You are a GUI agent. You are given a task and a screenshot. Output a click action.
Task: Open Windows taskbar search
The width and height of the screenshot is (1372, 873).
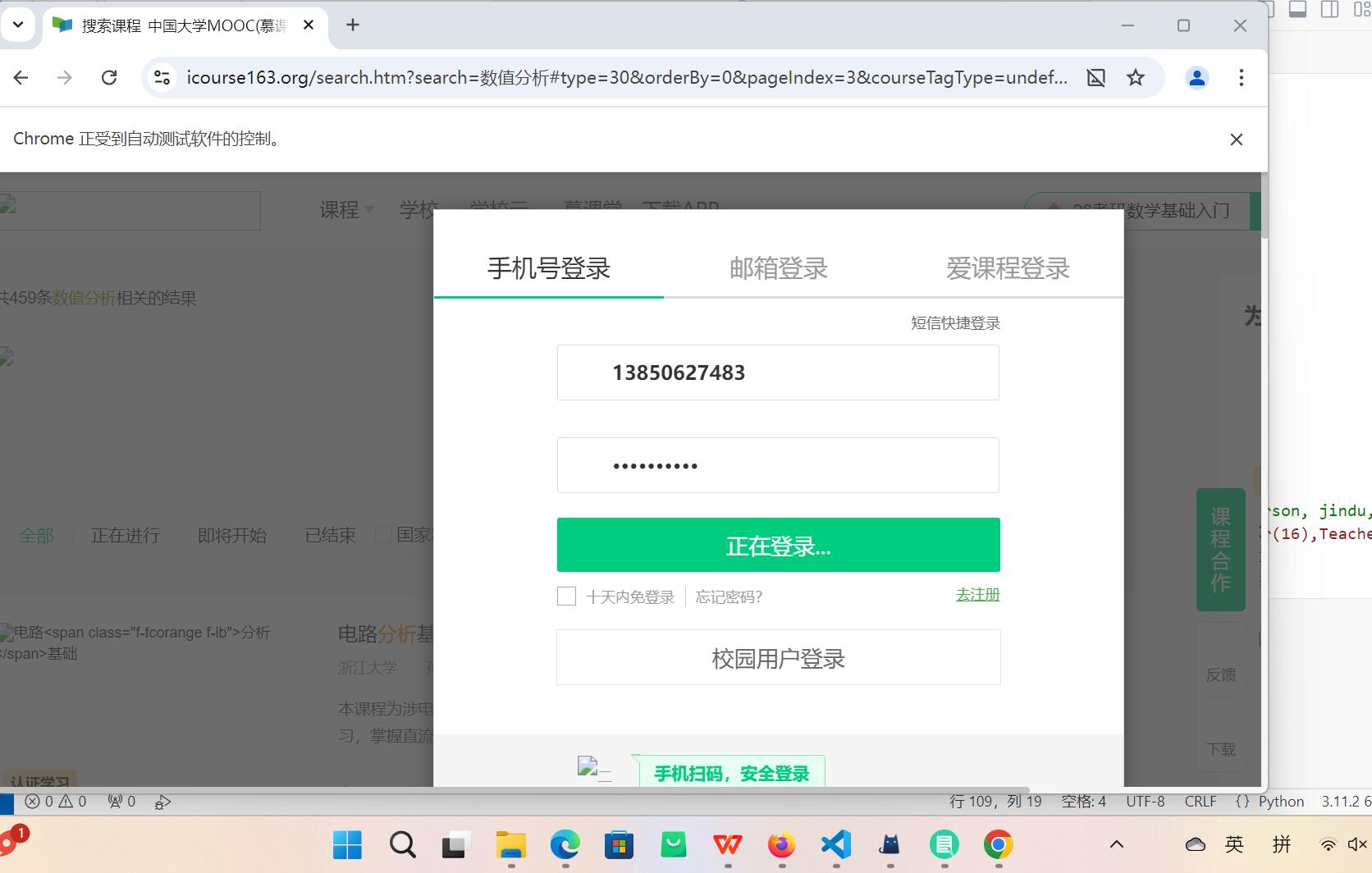tap(402, 844)
